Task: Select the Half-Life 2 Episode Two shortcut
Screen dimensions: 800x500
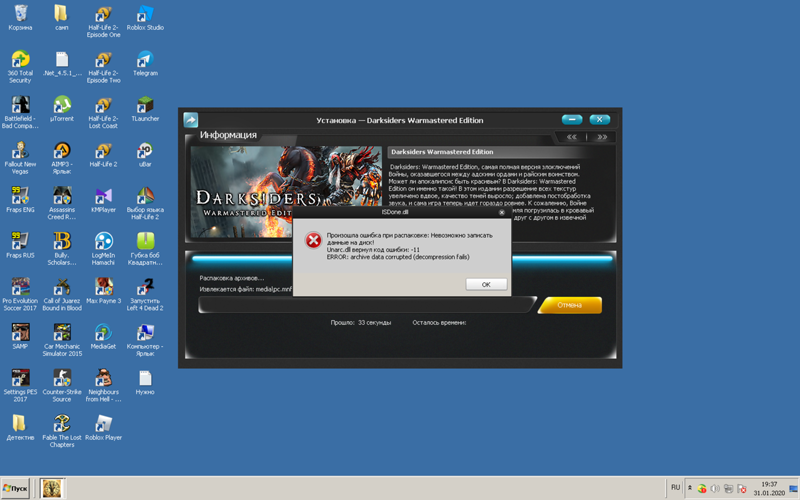Action: pyautogui.click(x=104, y=67)
